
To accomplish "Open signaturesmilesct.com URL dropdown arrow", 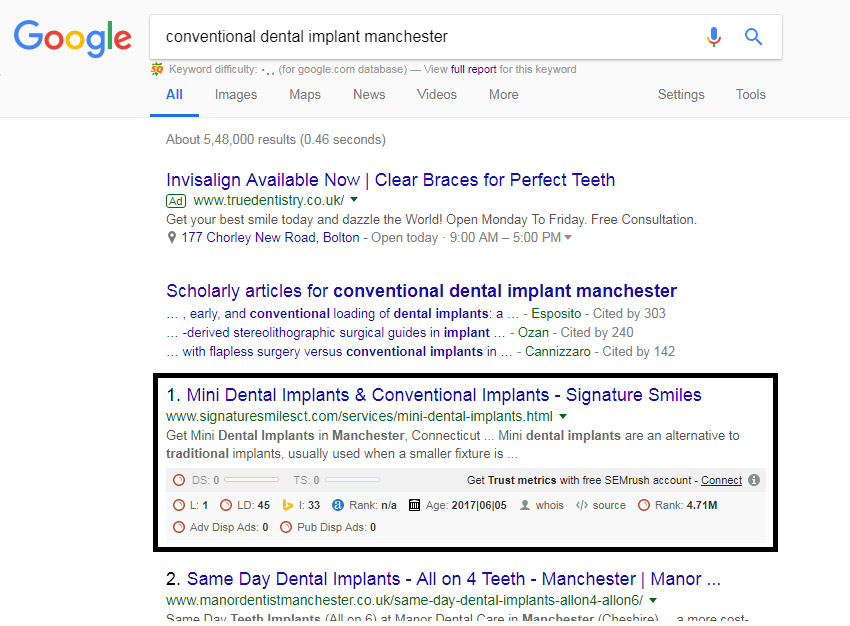I will tap(563, 416).
